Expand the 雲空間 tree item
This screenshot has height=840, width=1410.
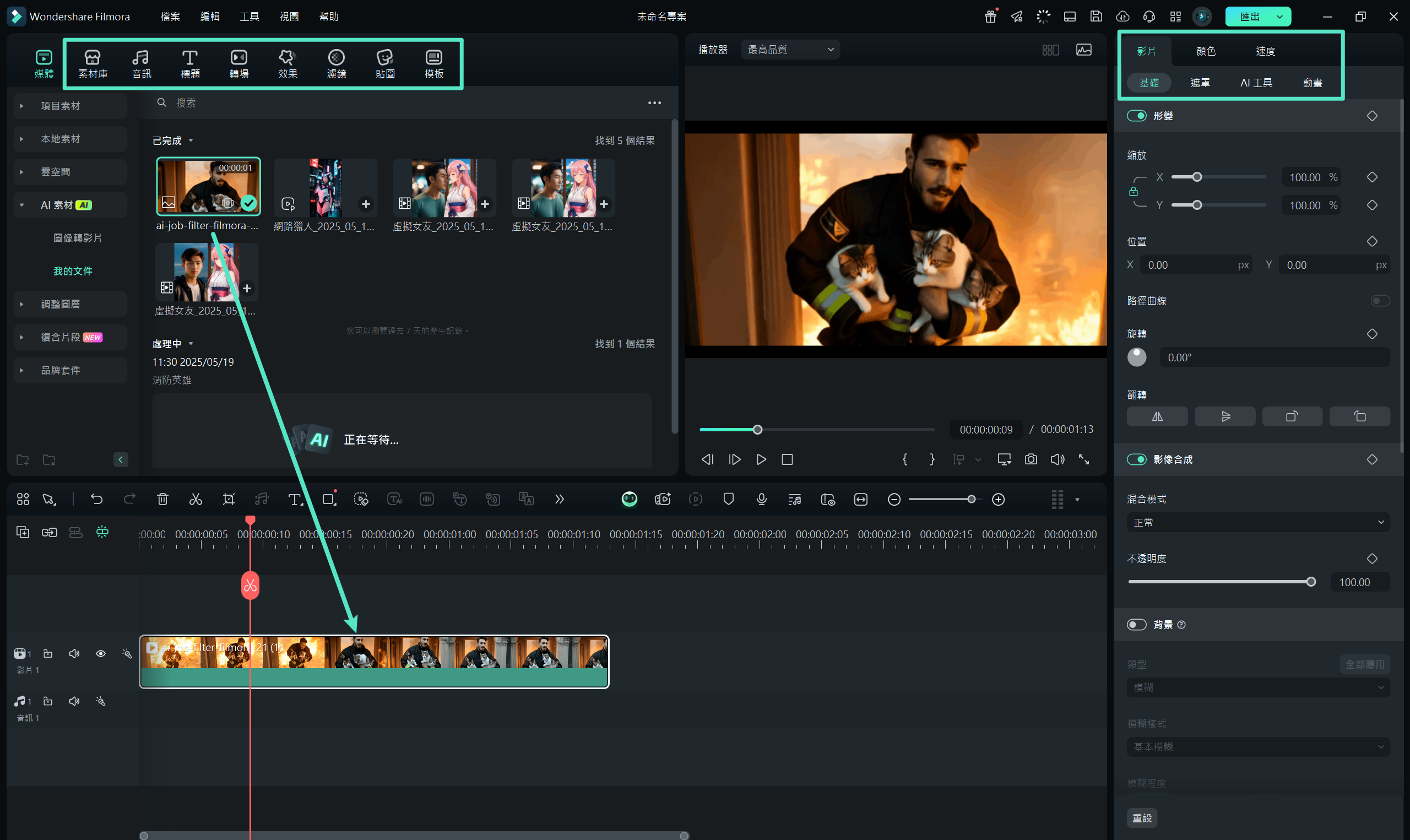[21, 171]
